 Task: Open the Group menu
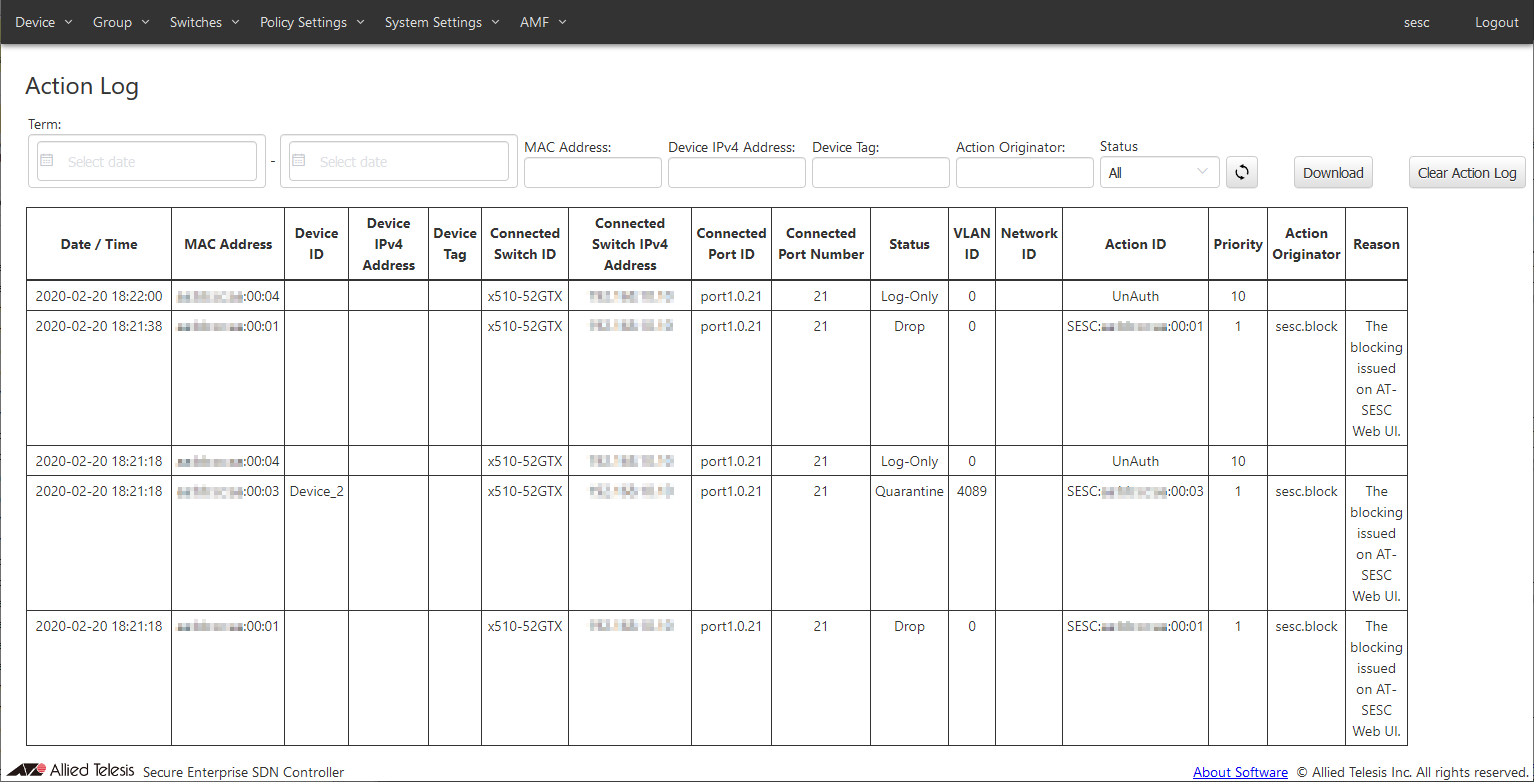tap(121, 22)
